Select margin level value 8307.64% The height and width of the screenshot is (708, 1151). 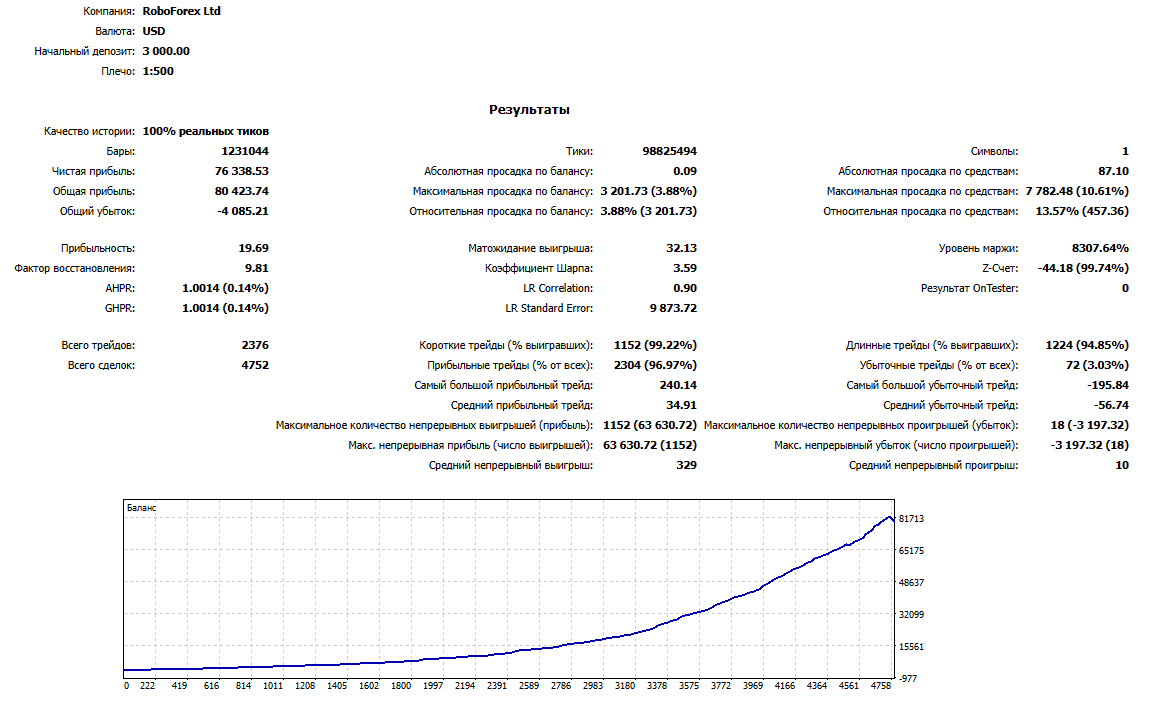1100,248
